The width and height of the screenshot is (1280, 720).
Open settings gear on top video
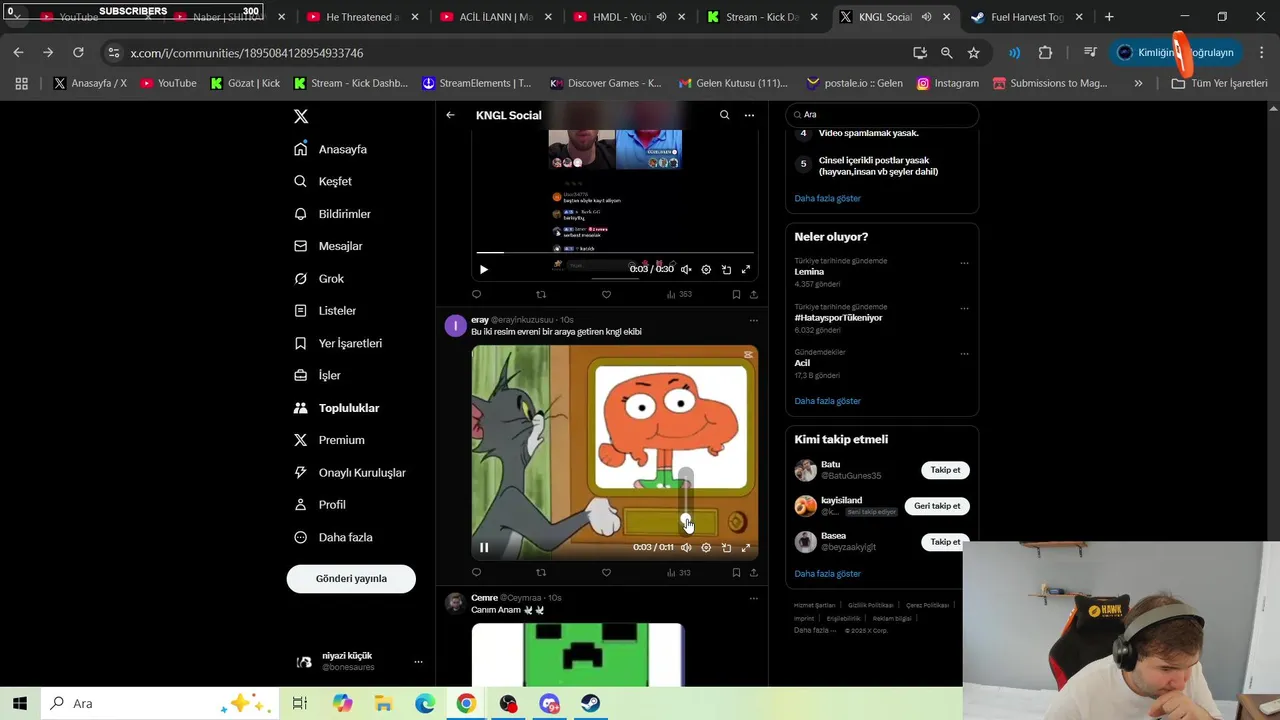(706, 269)
